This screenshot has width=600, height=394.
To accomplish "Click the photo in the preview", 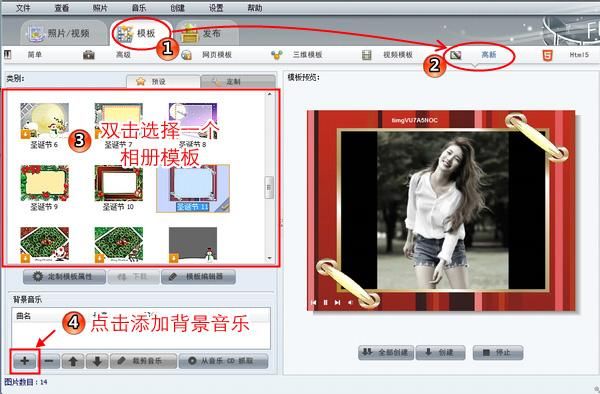I will 443,210.
